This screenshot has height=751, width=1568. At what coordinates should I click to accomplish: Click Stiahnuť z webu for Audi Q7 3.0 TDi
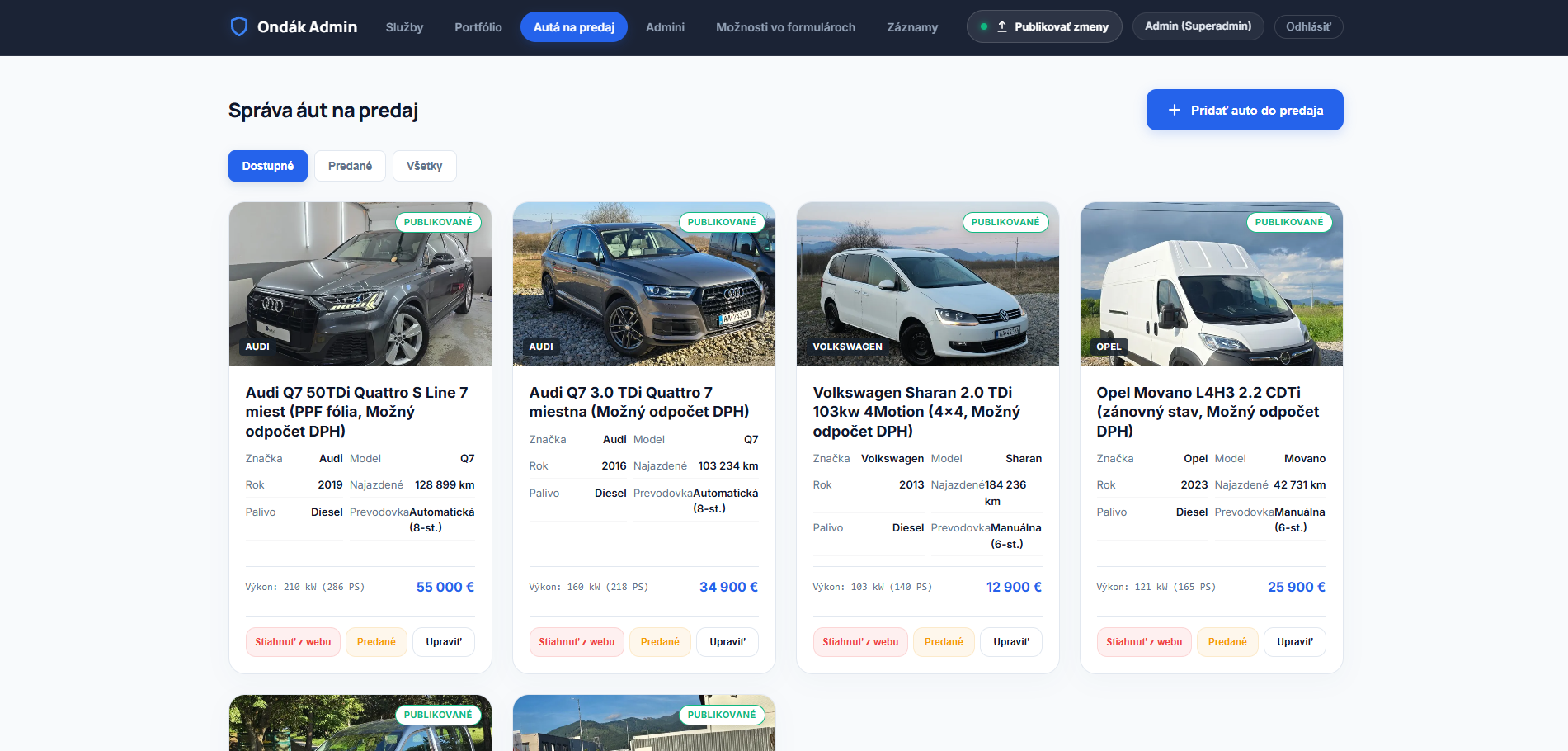(577, 642)
